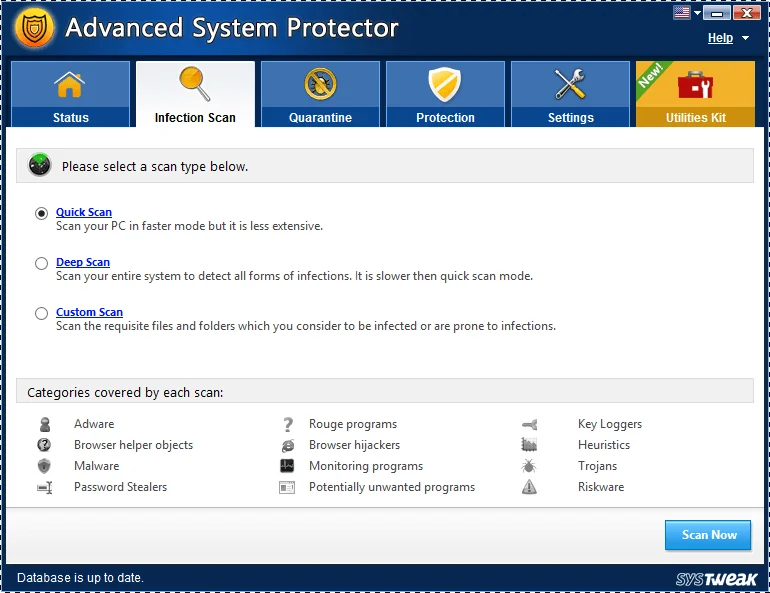The width and height of the screenshot is (770, 593).
Task: Click the Quick Scan description text
Action: pyautogui.click(x=189, y=226)
